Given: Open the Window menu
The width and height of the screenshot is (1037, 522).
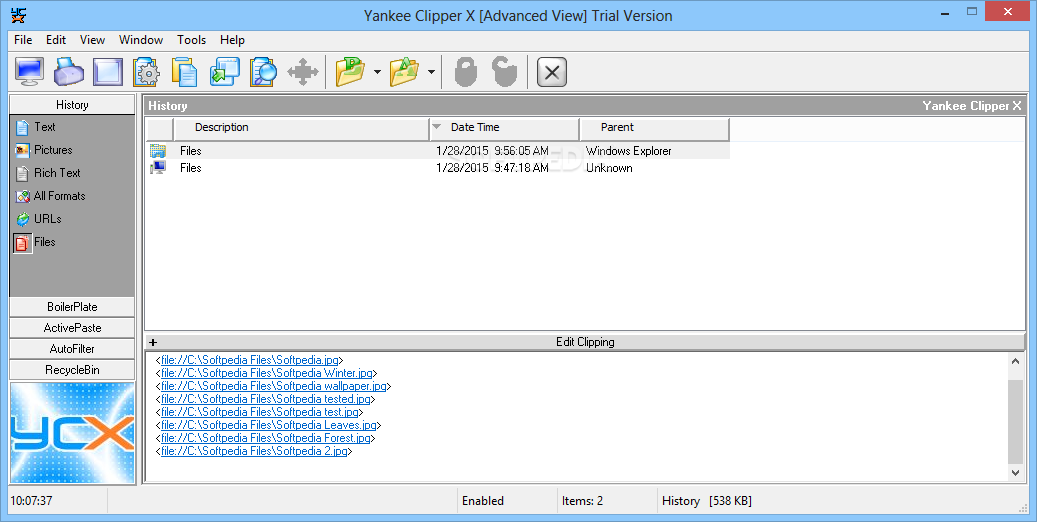Looking at the screenshot, I should 141,40.
